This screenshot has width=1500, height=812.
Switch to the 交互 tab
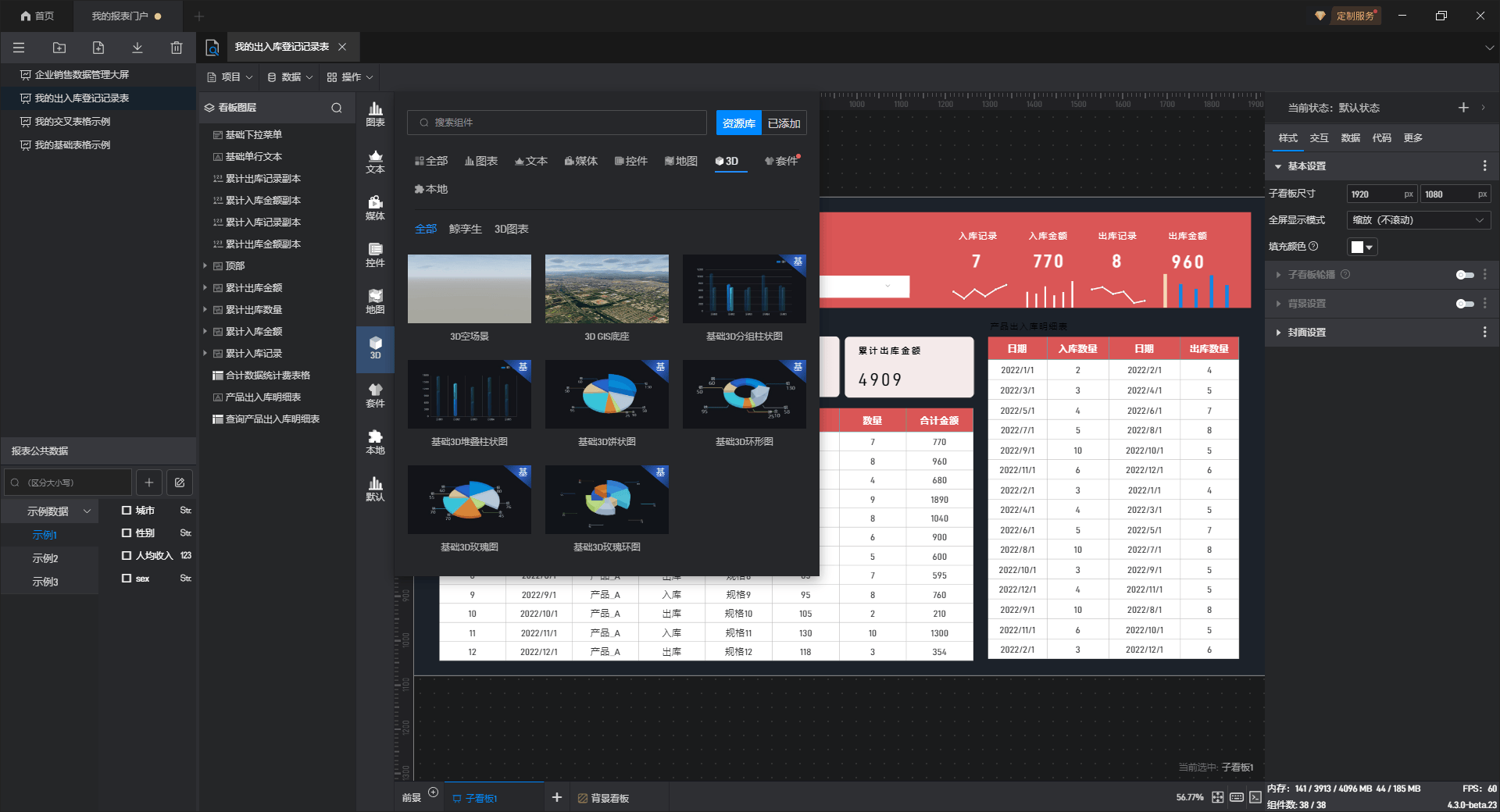click(x=1320, y=138)
